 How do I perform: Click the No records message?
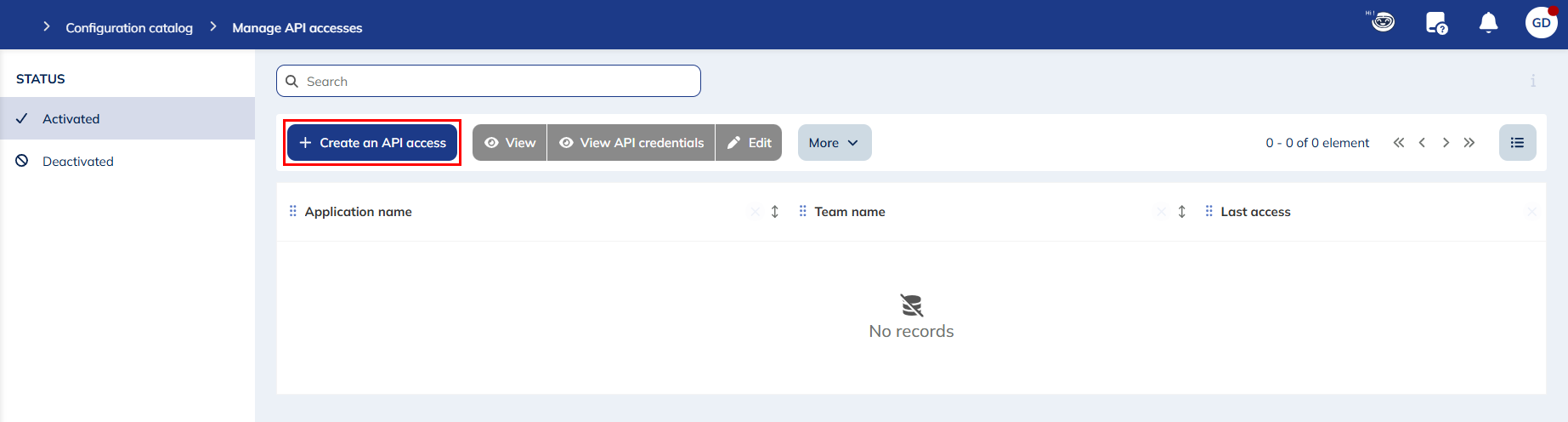pyautogui.click(x=911, y=331)
